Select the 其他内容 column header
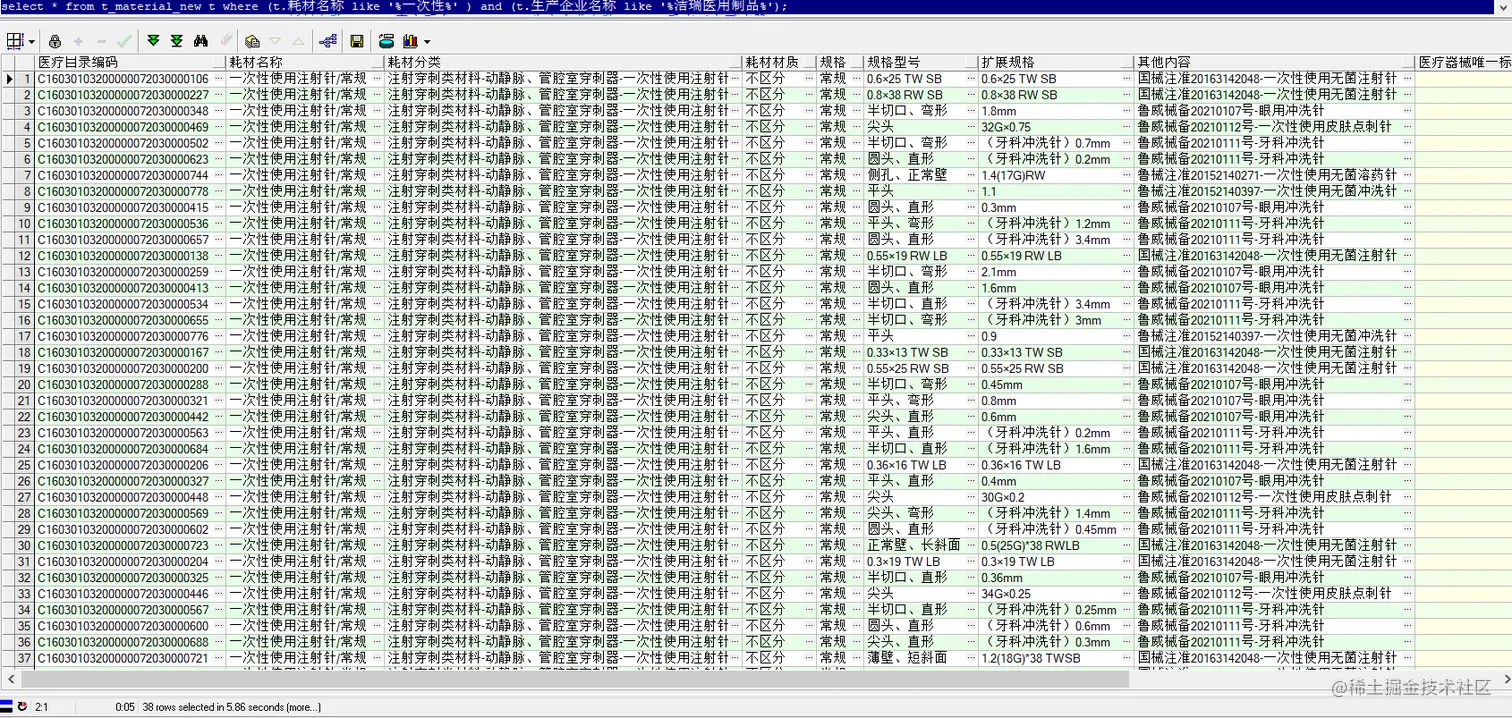Screen dimensions: 1512x718 pyautogui.click(x=1275, y=62)
